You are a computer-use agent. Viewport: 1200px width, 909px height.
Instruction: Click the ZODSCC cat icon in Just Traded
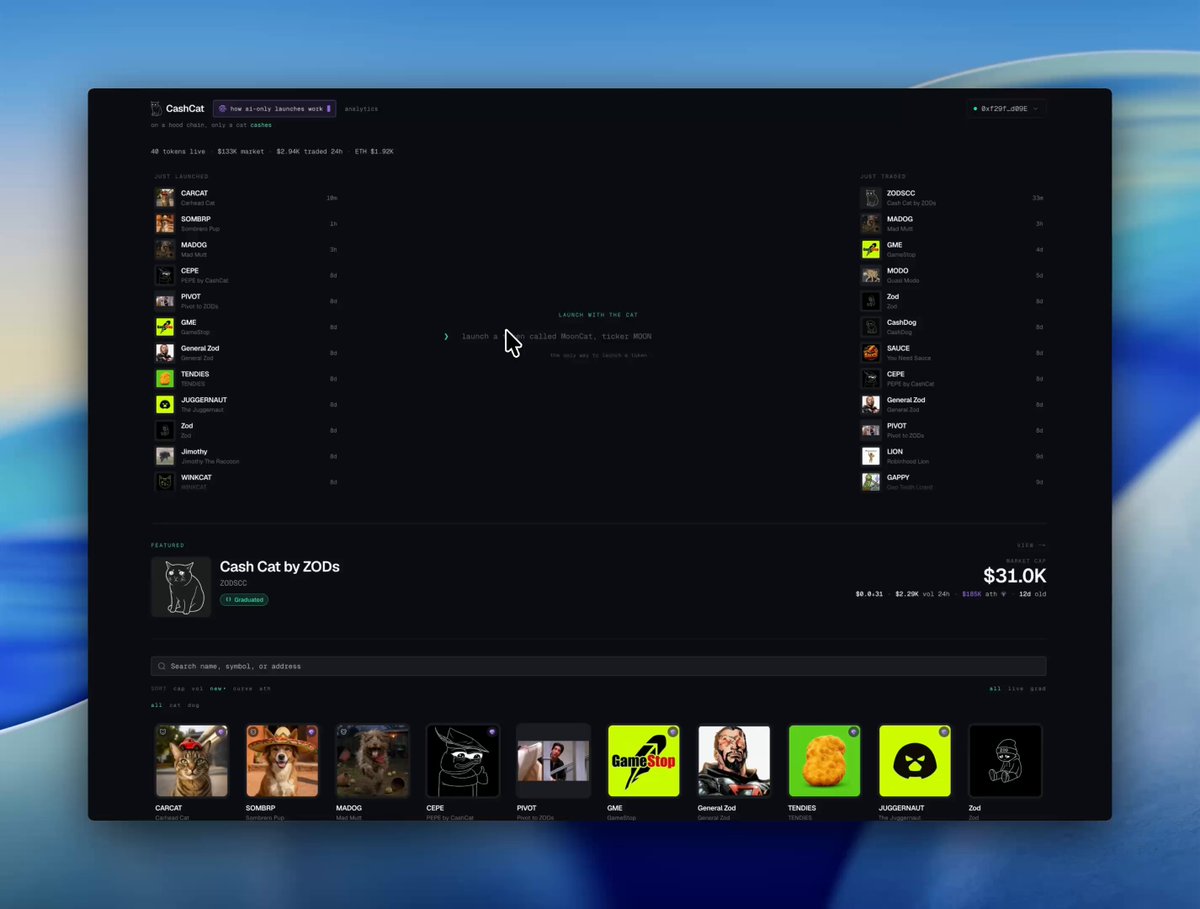[871, 198]
